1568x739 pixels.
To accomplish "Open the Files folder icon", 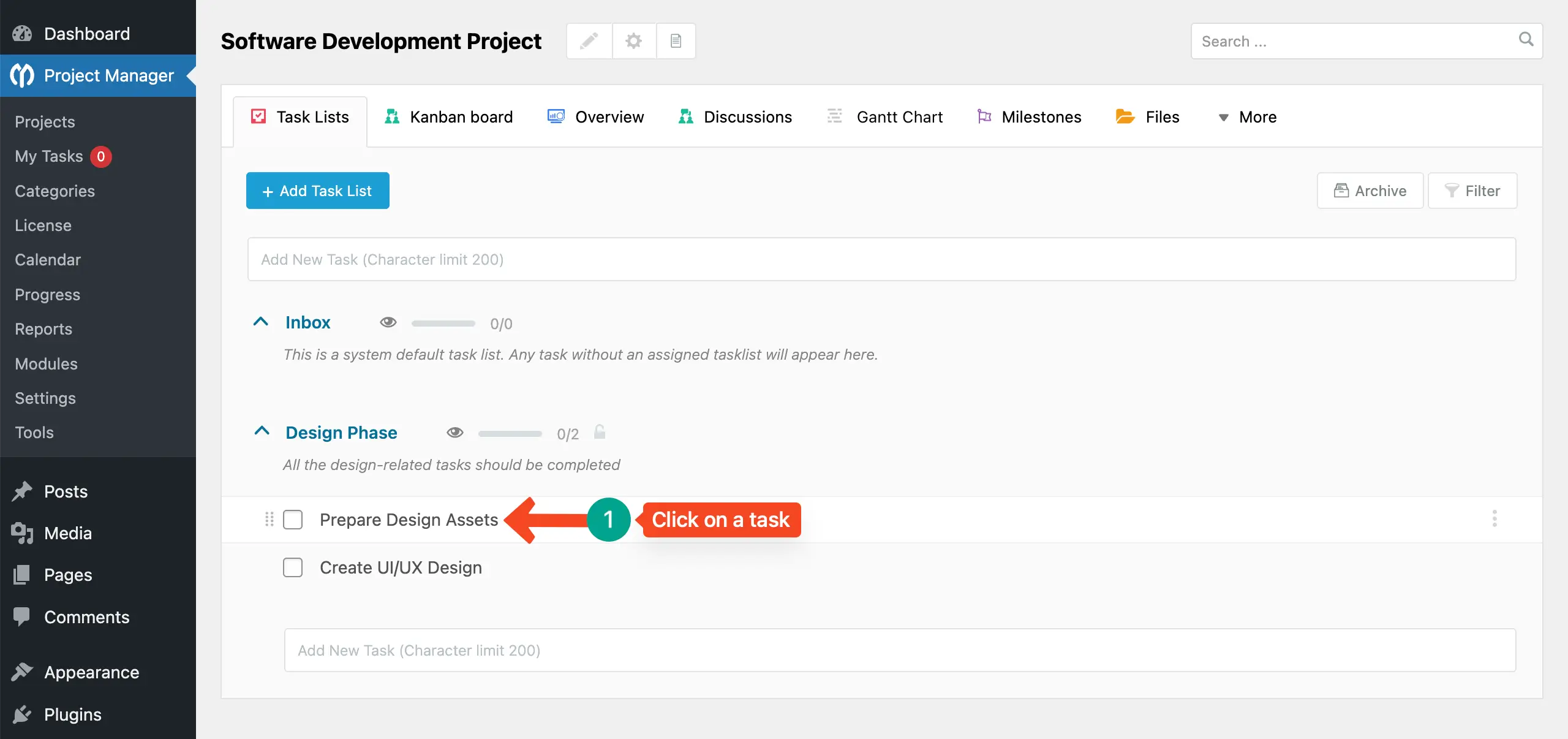I will (1125, 116).
